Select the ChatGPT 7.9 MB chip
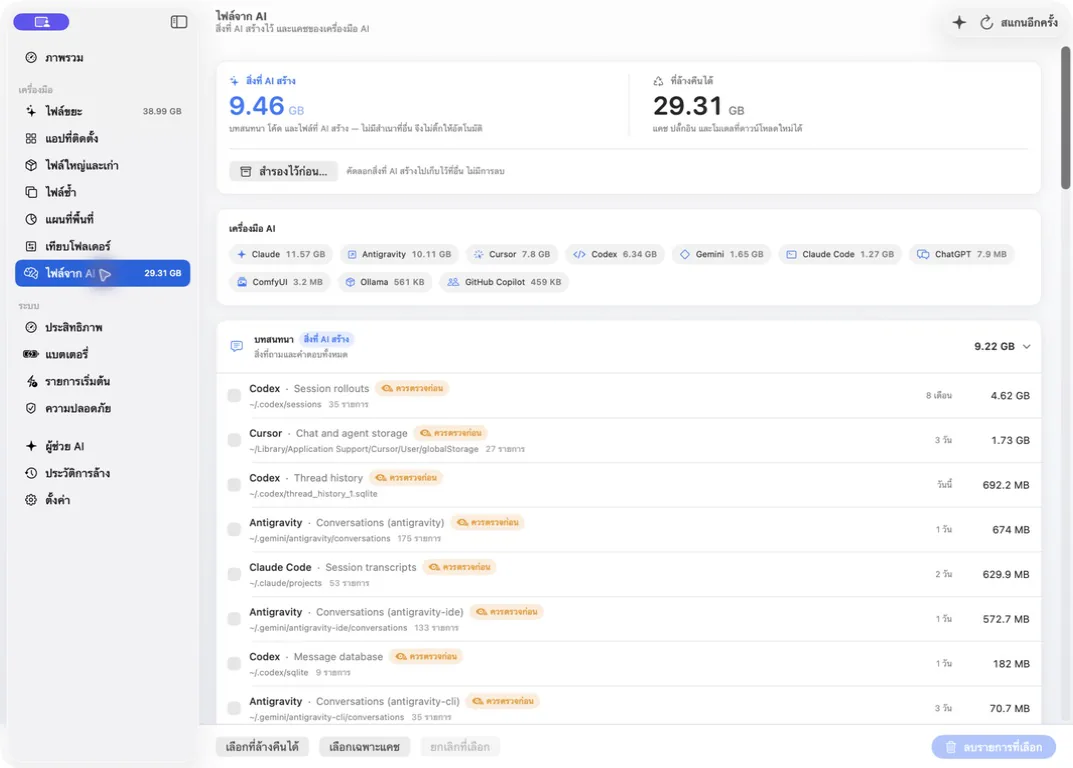Screen dimensions: 1073x768 pos(961,254)
